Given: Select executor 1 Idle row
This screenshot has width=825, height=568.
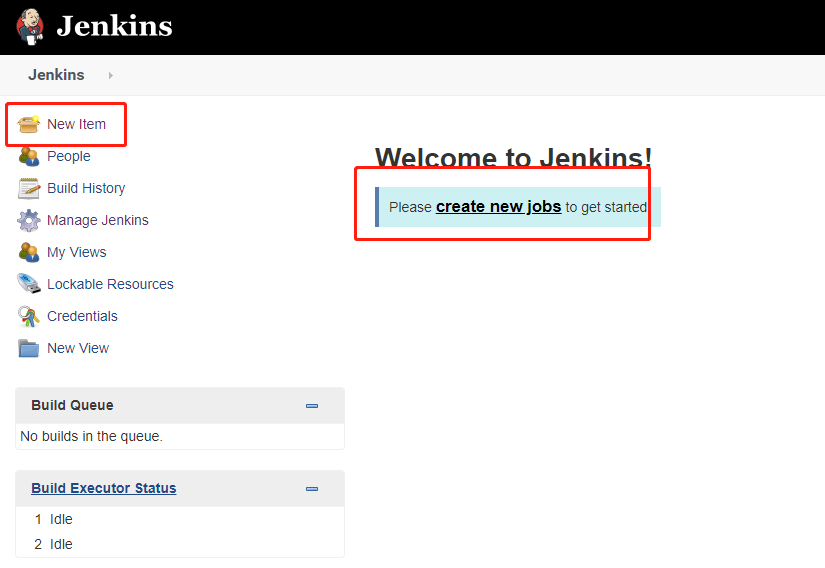Looking at the screenshot, I should [180, 519].
